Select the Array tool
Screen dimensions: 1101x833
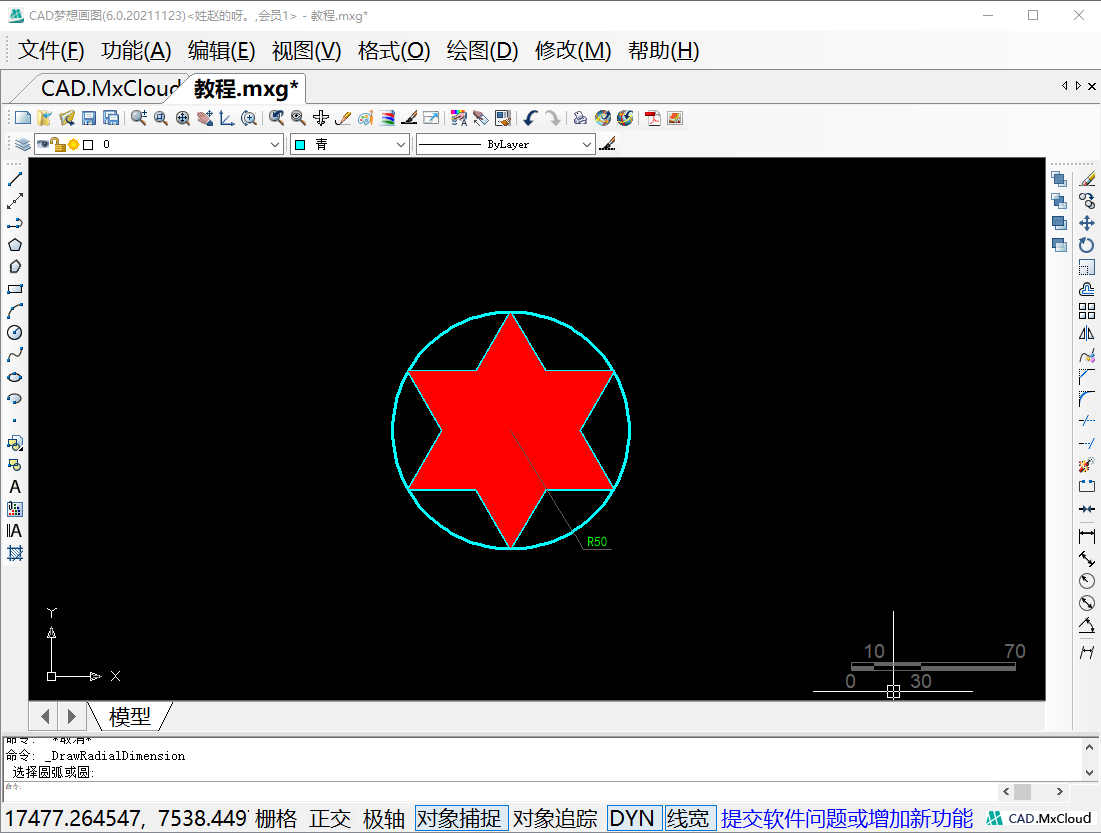tap(1087, 311)
